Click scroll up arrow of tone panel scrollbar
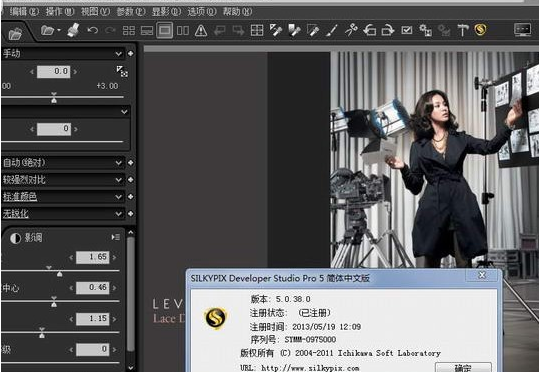The image size is (539, 372). pyautogui.click(x=131, y=232)
